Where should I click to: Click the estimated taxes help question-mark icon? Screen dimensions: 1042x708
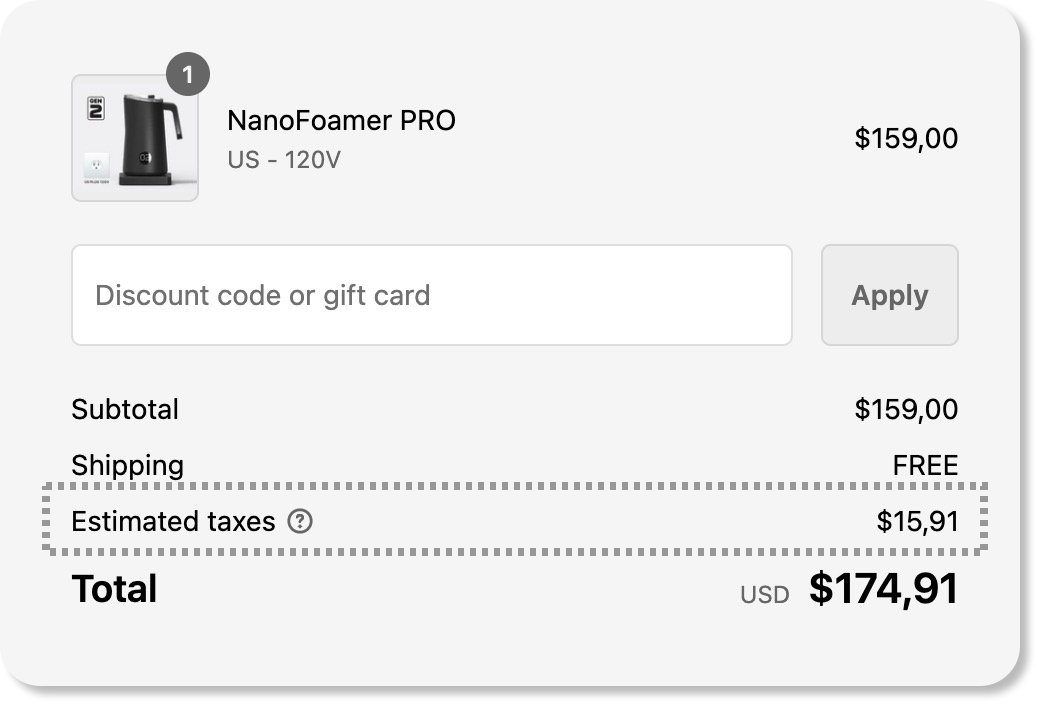click(300, 521)
